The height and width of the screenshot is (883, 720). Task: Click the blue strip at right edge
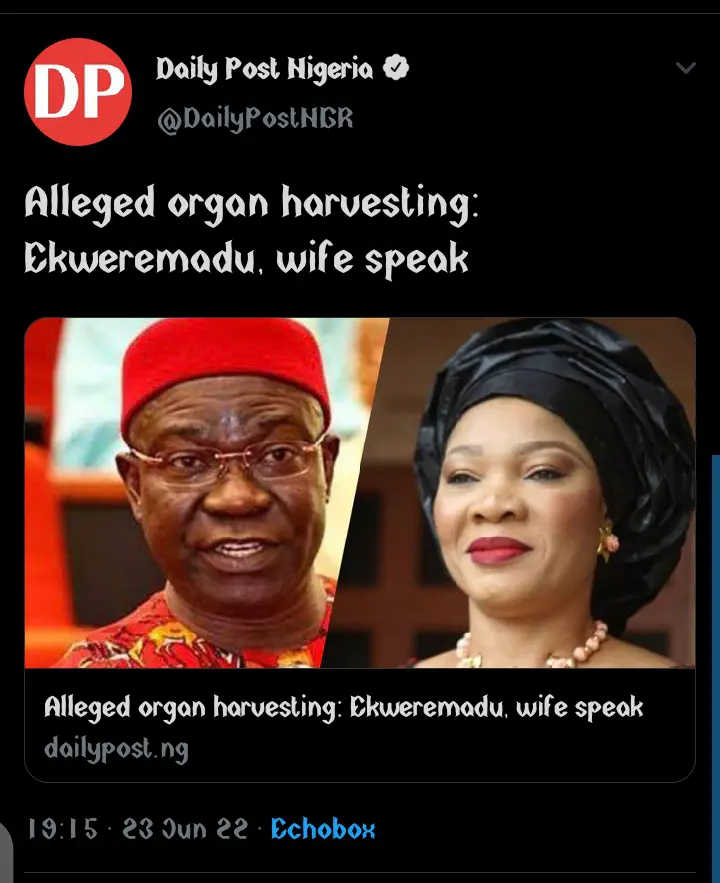click(x=715, y=668)
